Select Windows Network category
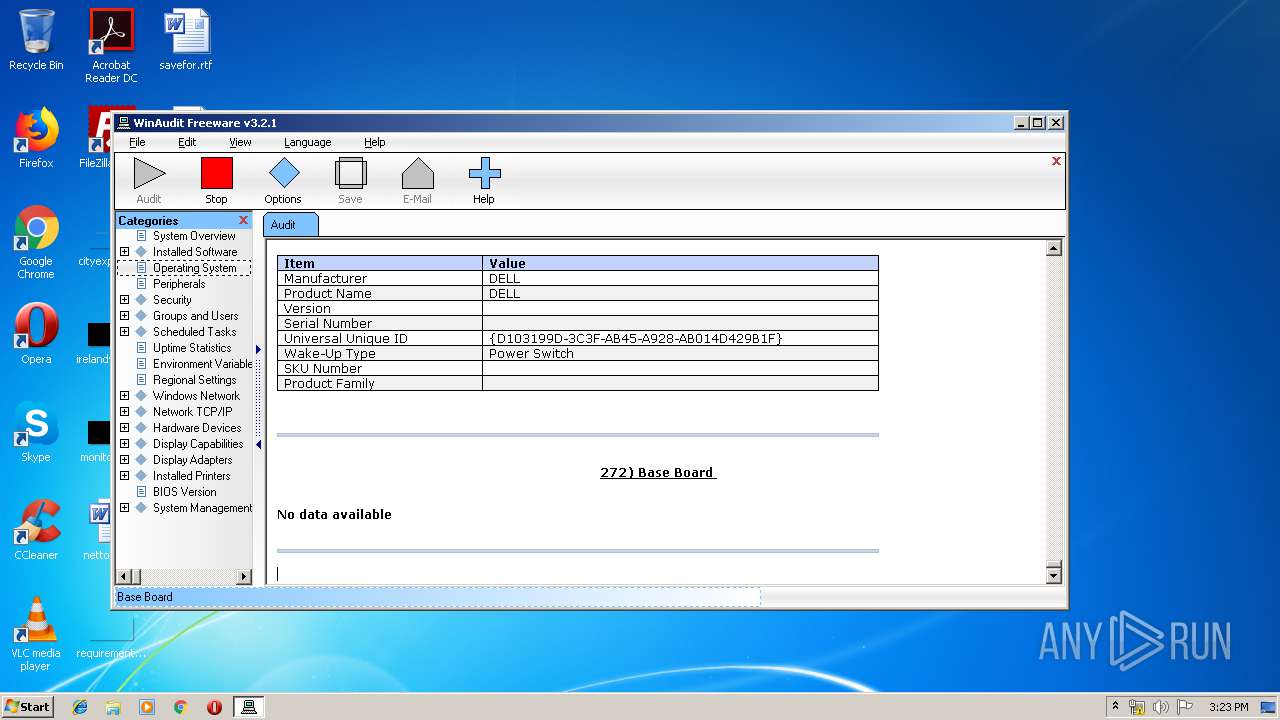 [196, 396]
